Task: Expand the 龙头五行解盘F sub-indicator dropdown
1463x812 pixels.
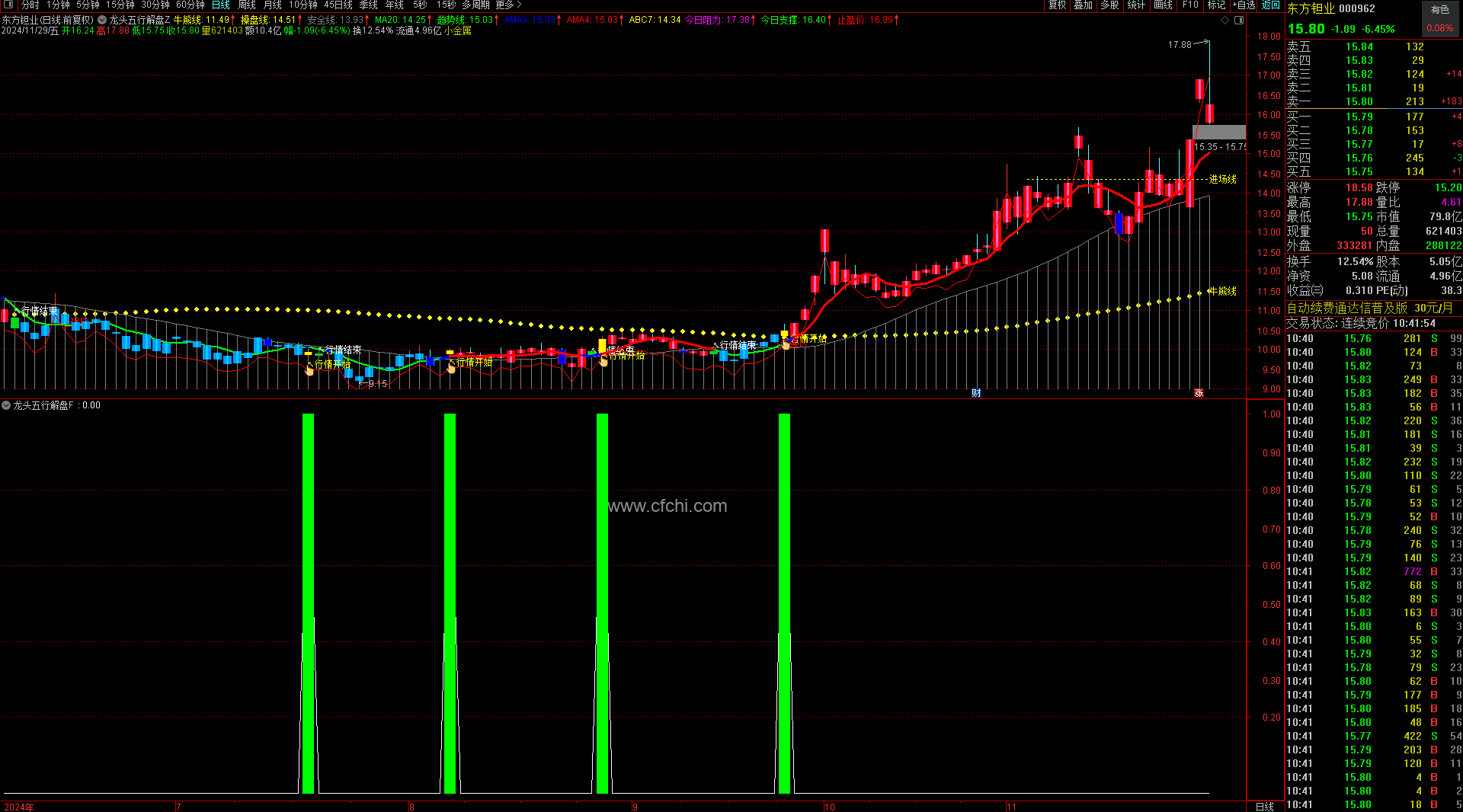Action: pyautogui.click(x=6, y=405)
